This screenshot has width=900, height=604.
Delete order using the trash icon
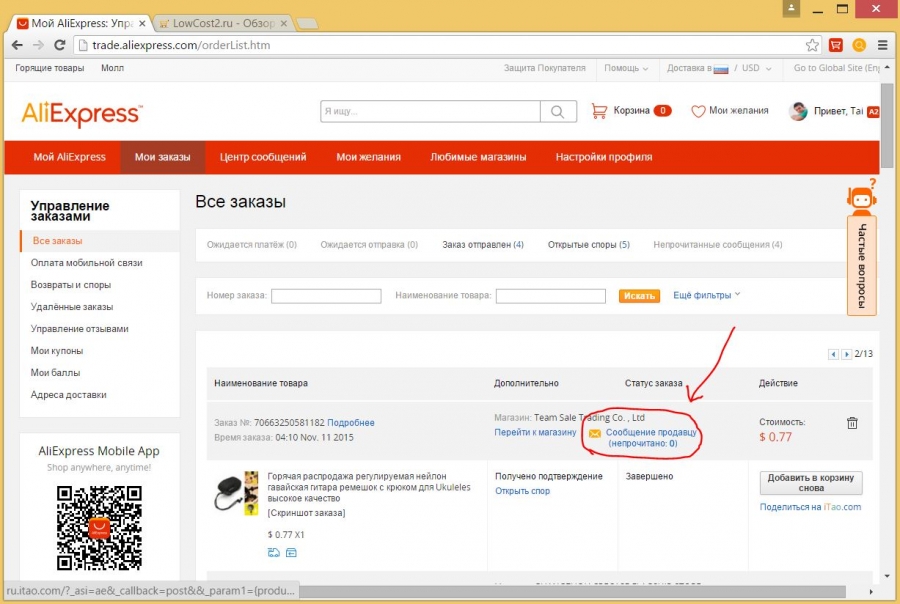click(x=852, y=423)
